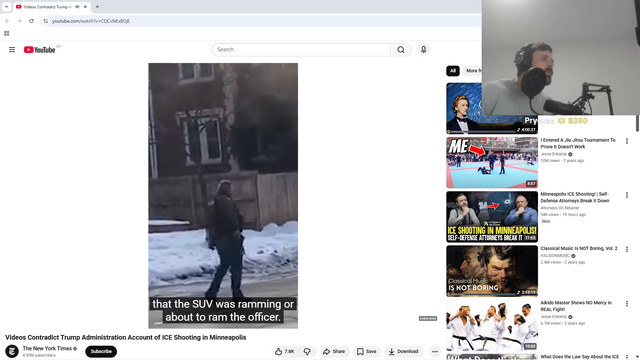View site information icon in address bar
The image size is (640, 360).
(46, 21)
